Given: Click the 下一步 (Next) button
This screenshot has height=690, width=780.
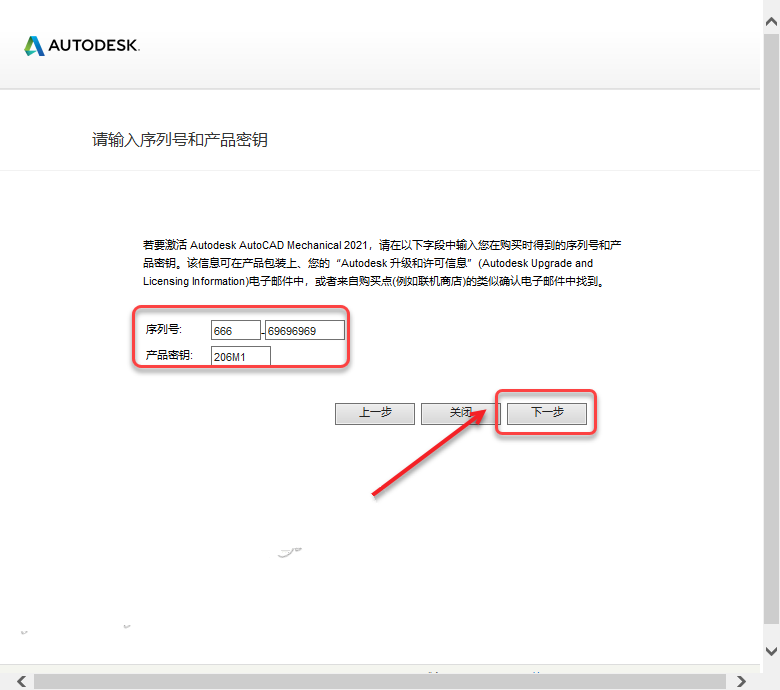Looking at the screenshot, I should (x=547, y=413).
